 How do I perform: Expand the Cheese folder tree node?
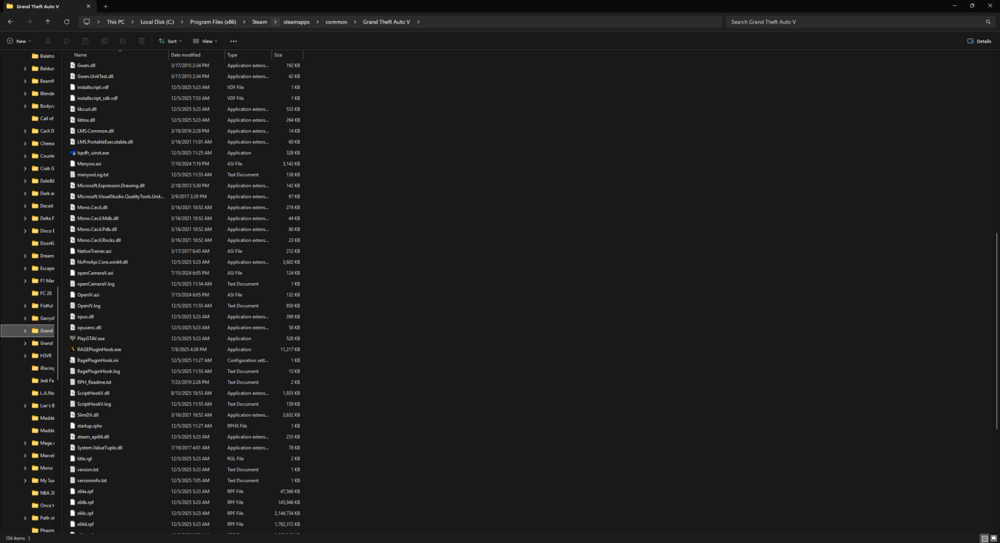point(25,144)
